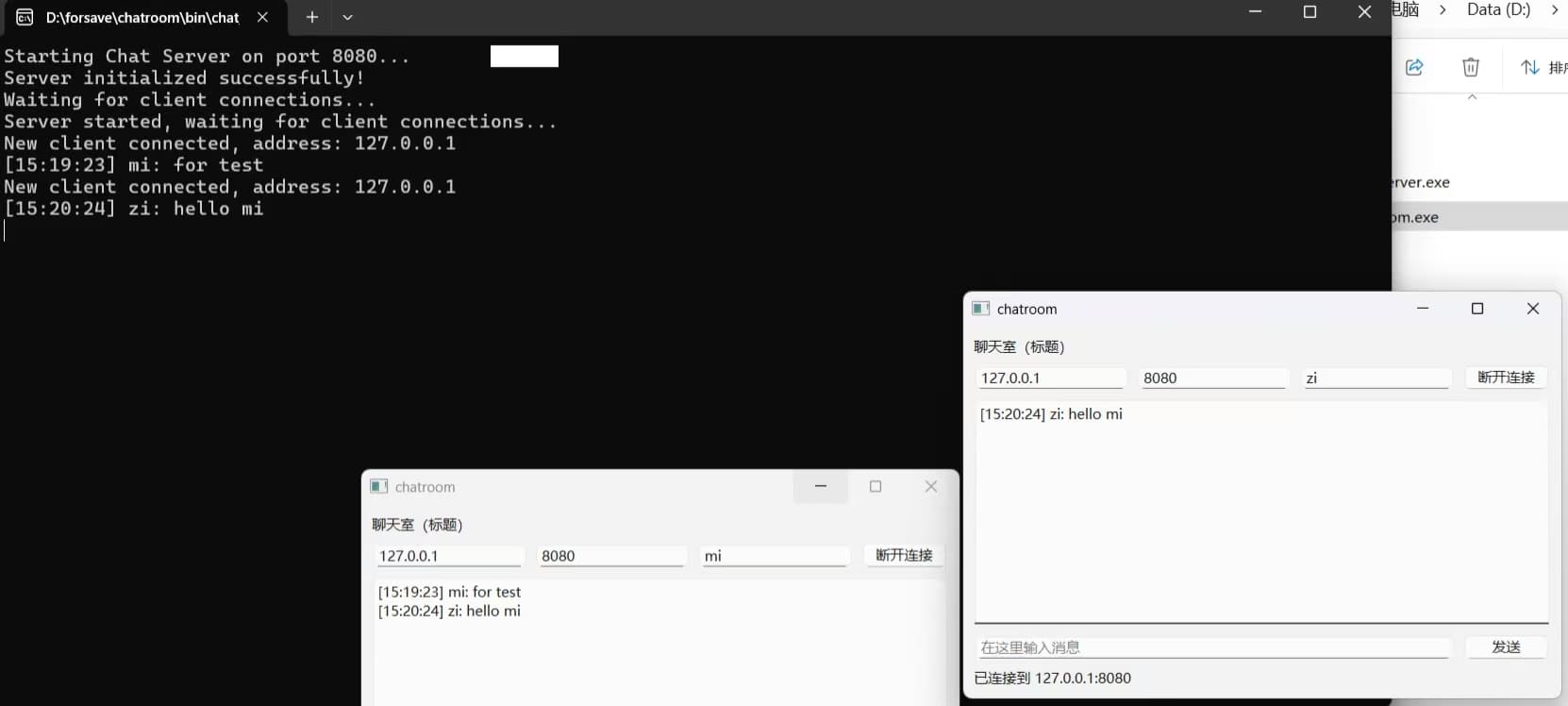Screen dimensions: 1568x706
Task: Click status text 已连接到 127.0.0.1:8080
Action: pyautogui.click(x=1052, y=678)
